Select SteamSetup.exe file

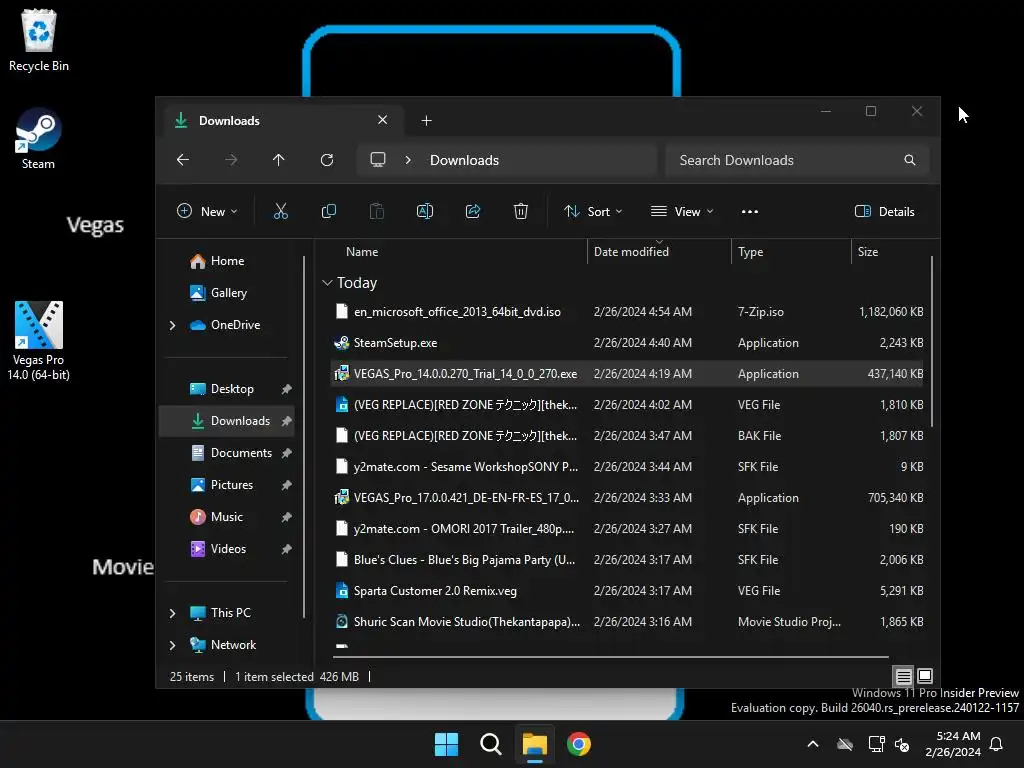tap(627, 343)
